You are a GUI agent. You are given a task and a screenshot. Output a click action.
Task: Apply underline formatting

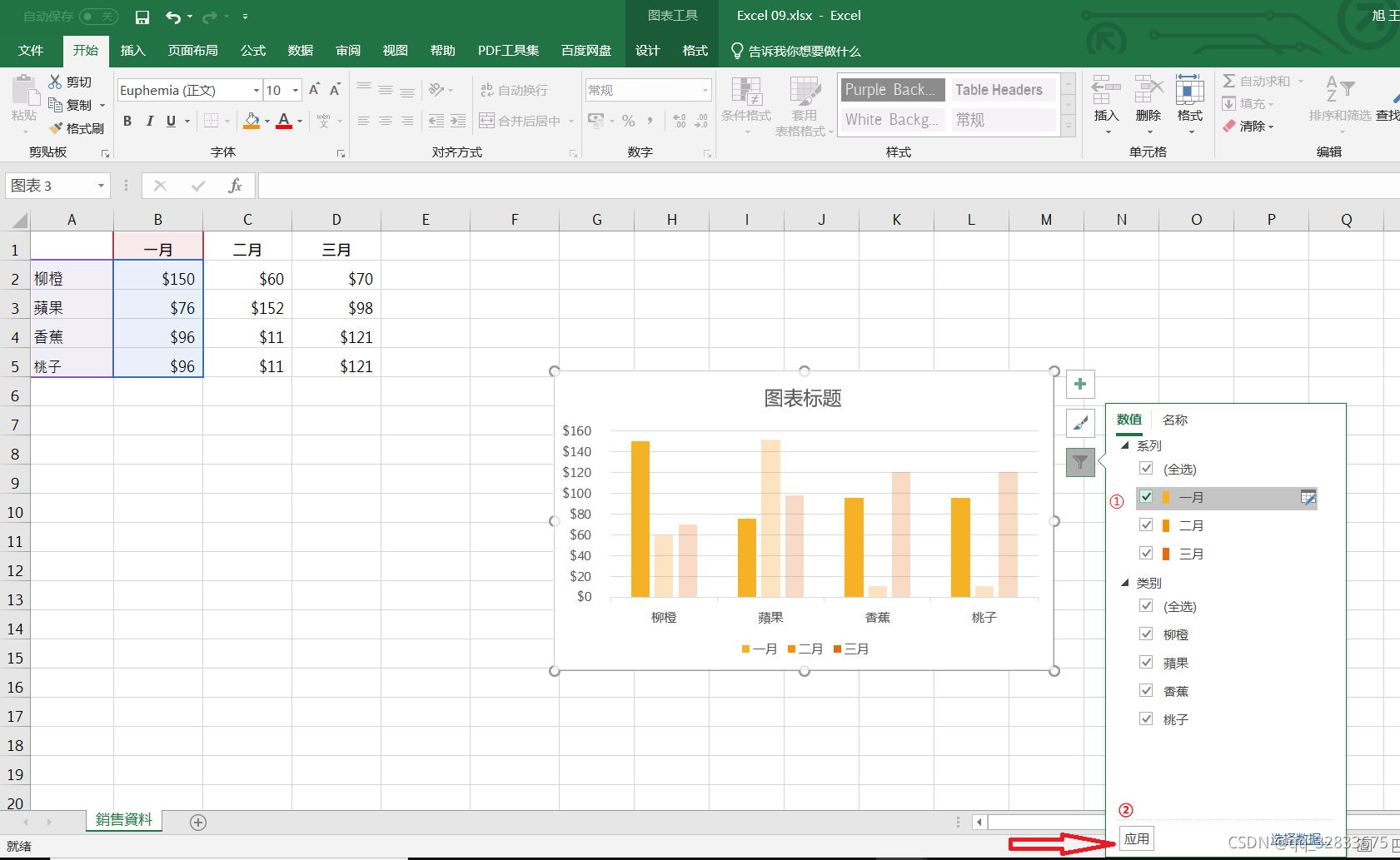click(x=171, y=121)
